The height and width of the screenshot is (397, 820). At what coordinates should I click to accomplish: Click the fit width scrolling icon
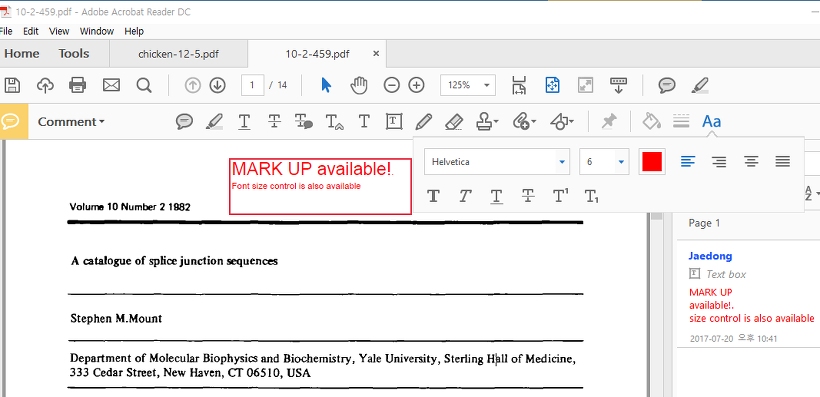click(519, 85)
